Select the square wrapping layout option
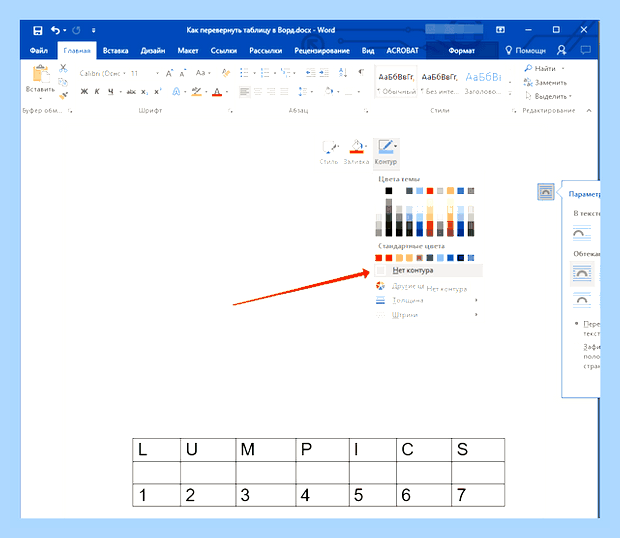 [582, 274]
